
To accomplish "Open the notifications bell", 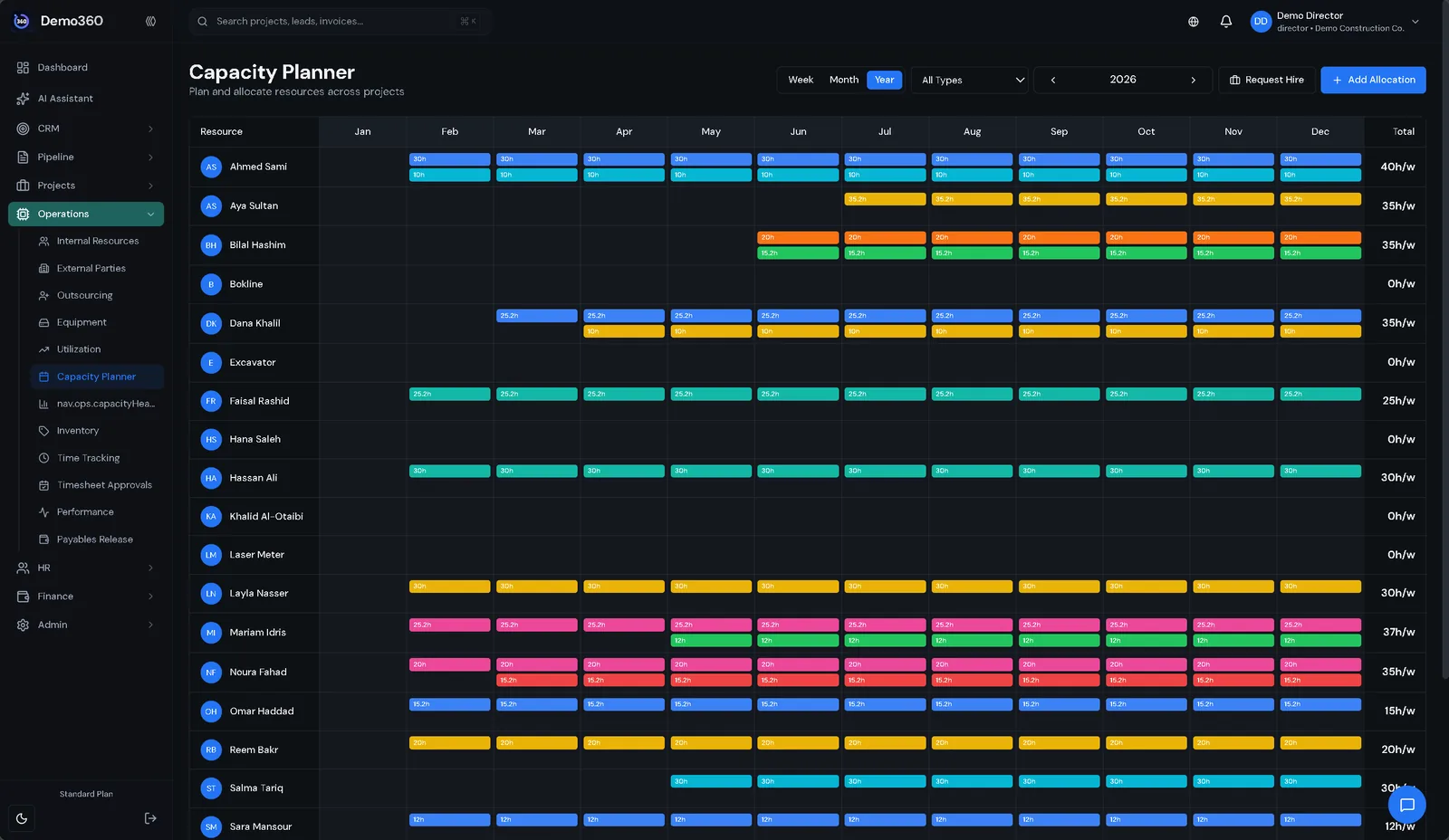I will point(1226,22).
